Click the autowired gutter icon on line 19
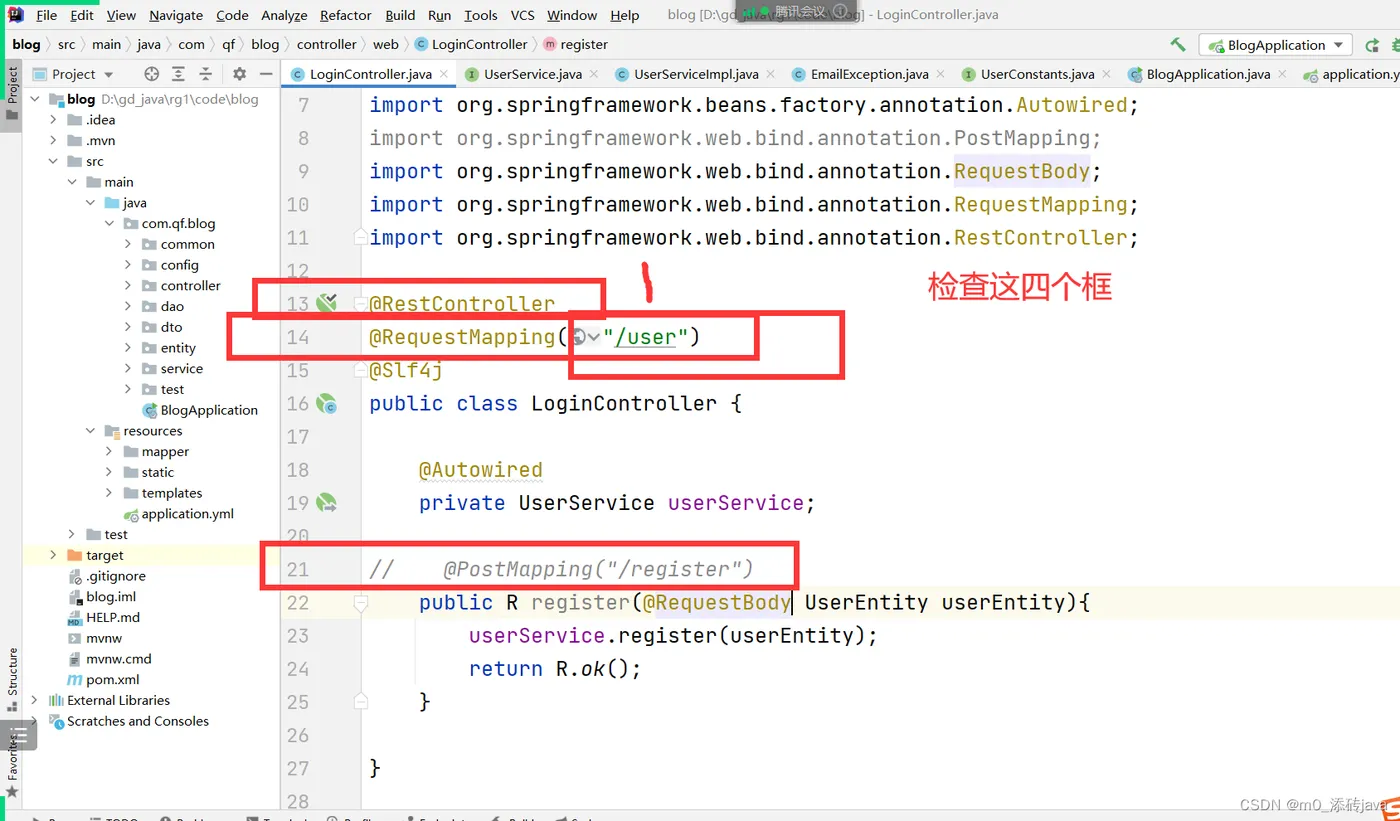 (326, 502)
